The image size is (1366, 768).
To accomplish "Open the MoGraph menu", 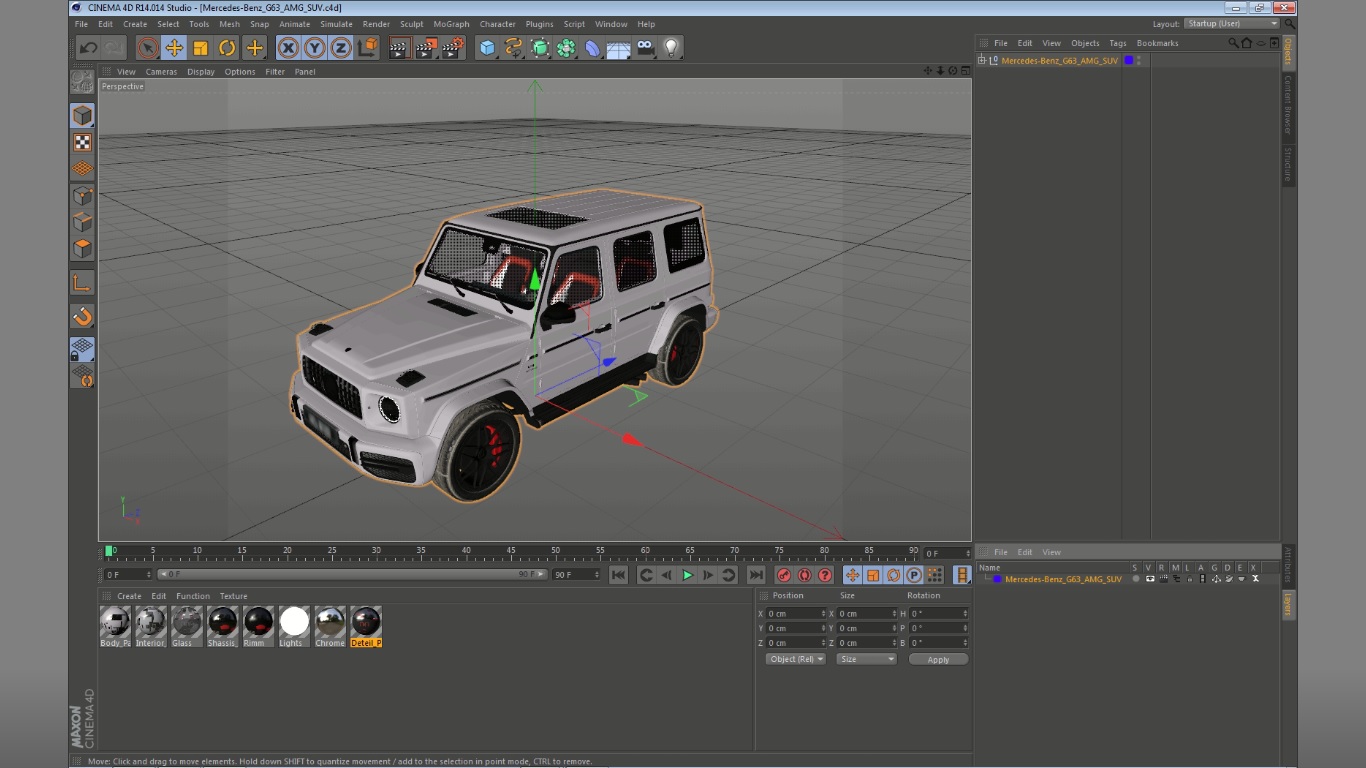I will click(x=451, y=24).
